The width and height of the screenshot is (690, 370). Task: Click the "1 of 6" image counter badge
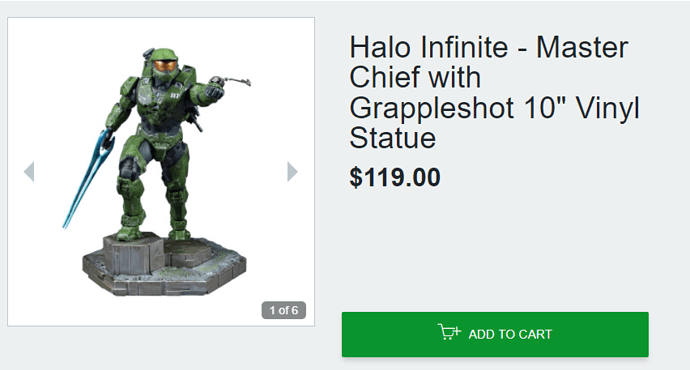pyautogui.click(x=284, y=310)
